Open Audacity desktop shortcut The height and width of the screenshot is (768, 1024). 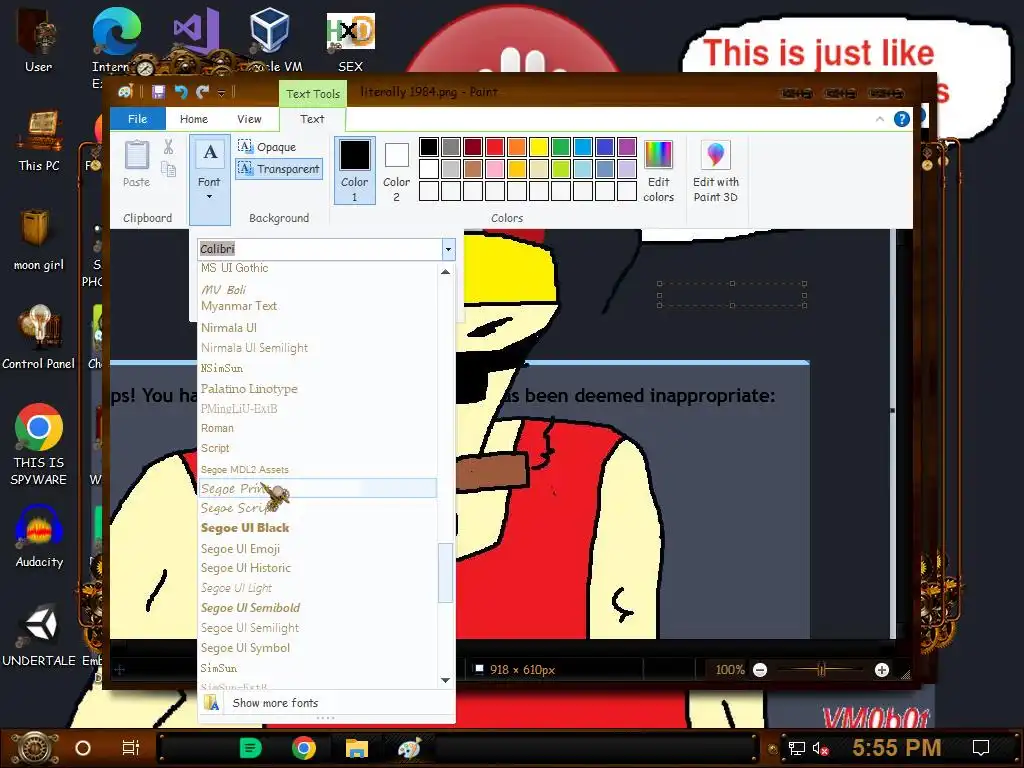[x=39, y=536]
